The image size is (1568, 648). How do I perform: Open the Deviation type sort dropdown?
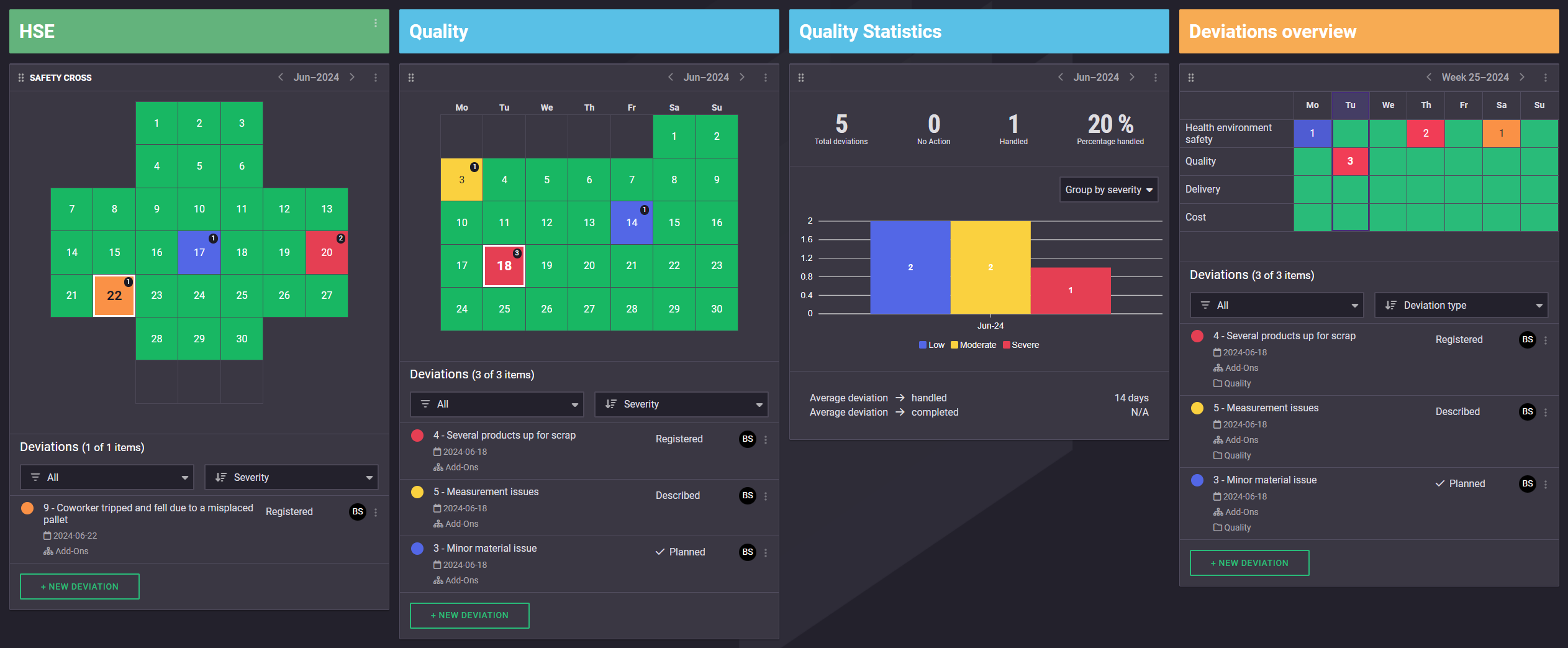coord(1461,305)
